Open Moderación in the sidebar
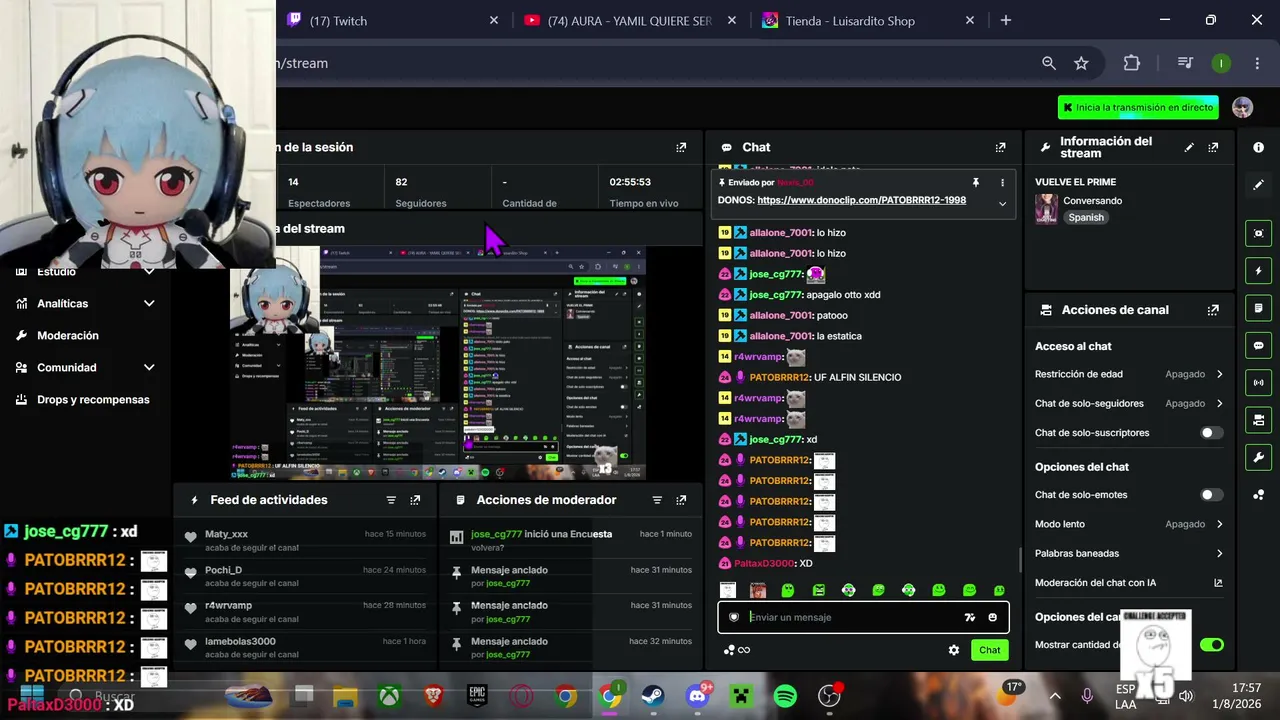The height and width of the screenshot is (720, 1280). 68,336
